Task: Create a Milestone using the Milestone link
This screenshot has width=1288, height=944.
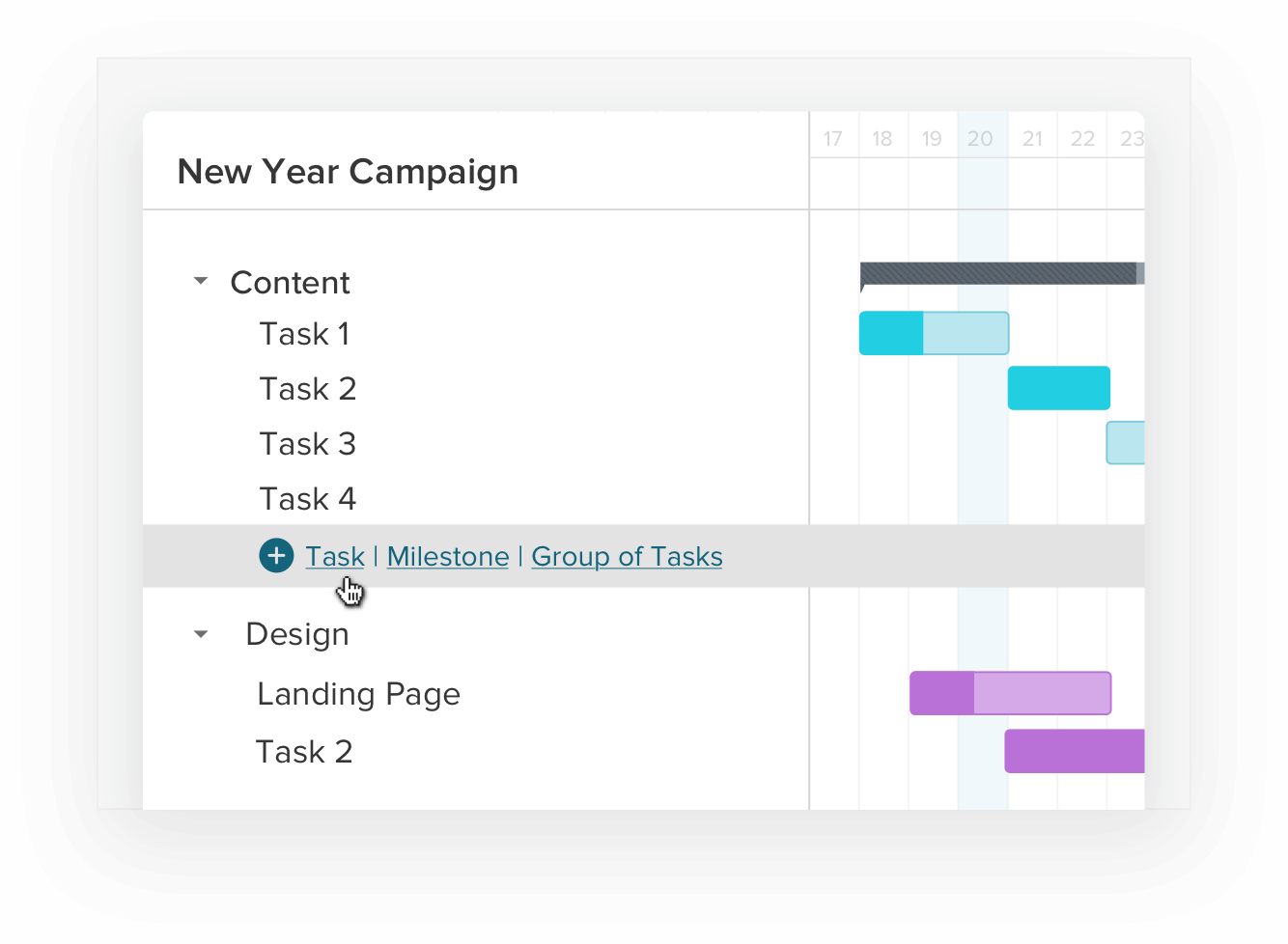Action: click(447, 556)
